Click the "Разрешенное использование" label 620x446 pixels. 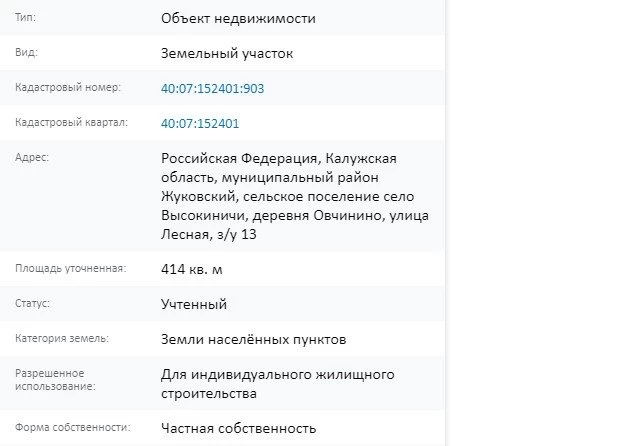pyautogui.click(x=56, y=379)
